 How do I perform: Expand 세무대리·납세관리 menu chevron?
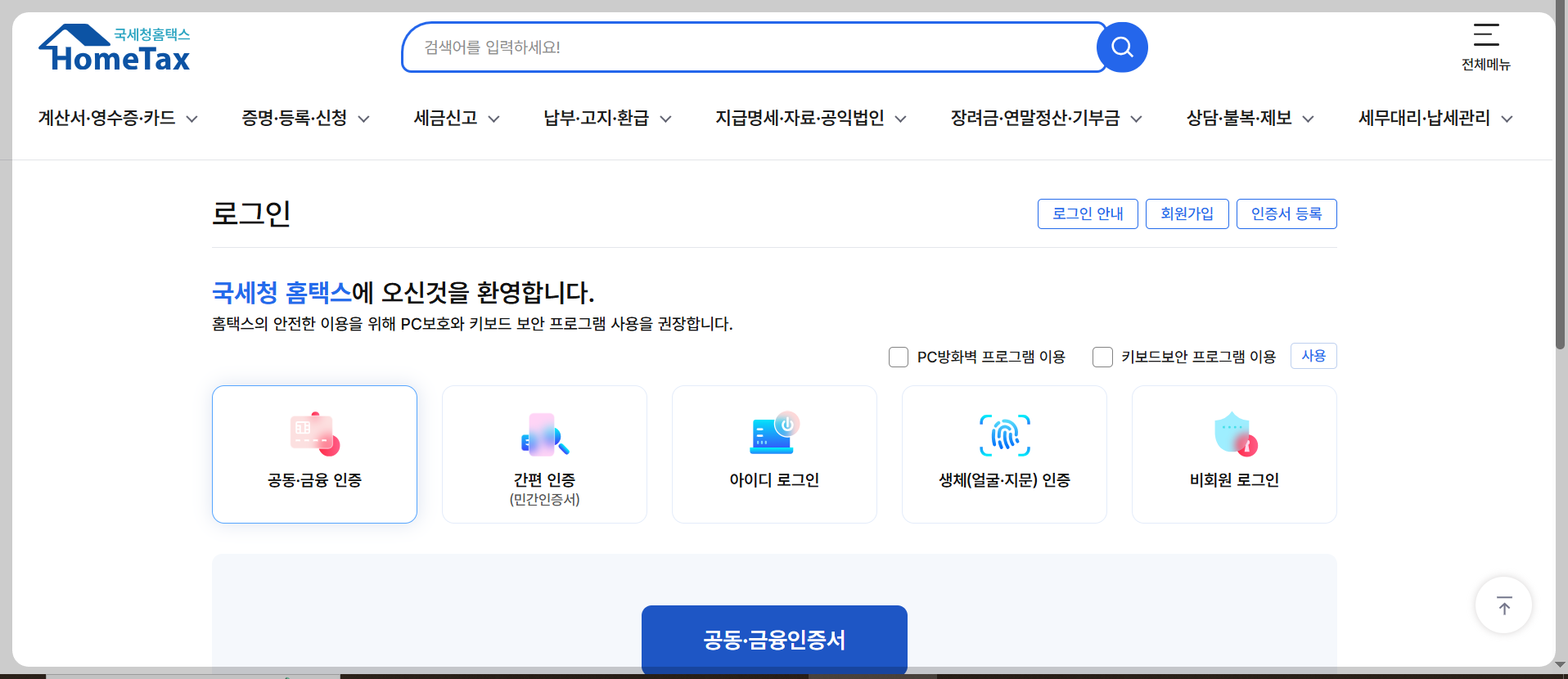pyautogui.click(x=1507, y=119)
